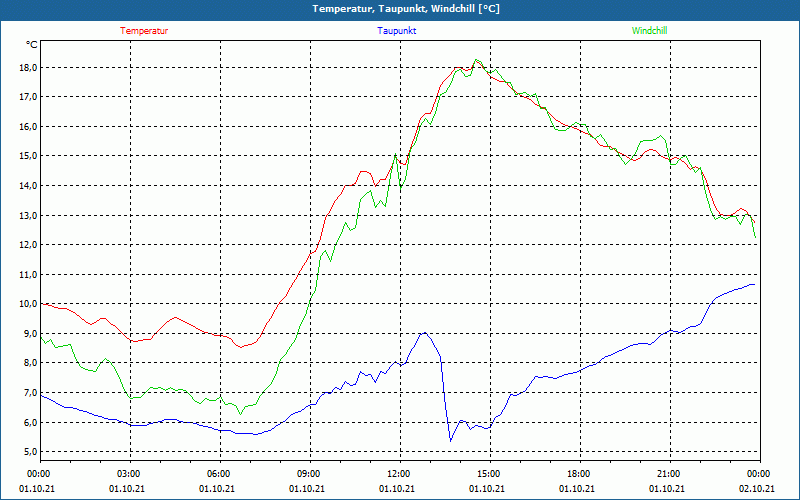Click the green Windchill legend label
This screenshot has height=500, width=800.
coord(649,31)
